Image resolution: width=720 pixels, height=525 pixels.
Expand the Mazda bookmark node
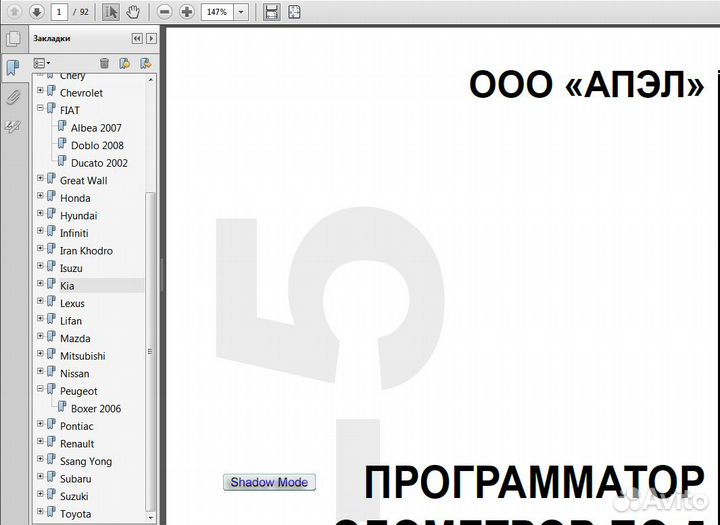pyautogui.click(x=40, y=336)
